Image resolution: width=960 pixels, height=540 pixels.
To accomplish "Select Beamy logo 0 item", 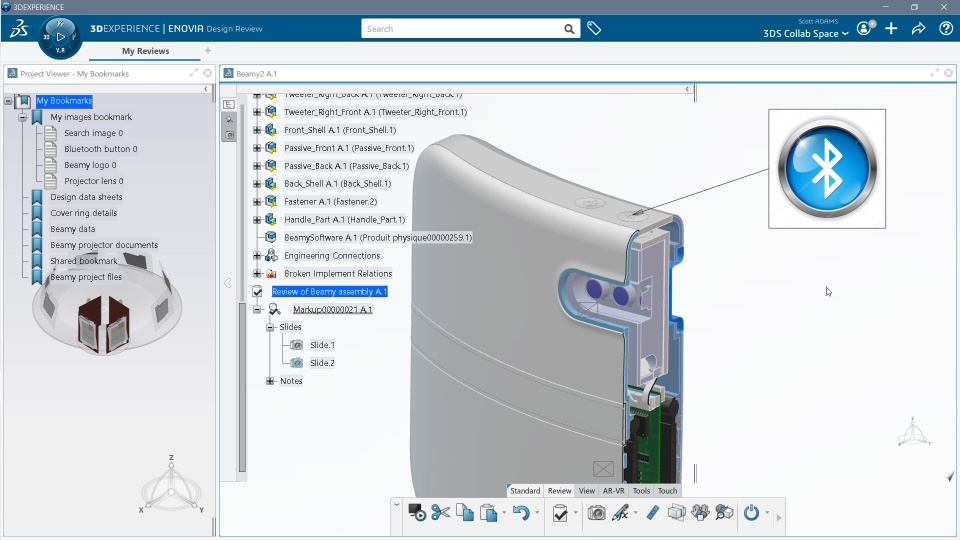I will point(90,165).
